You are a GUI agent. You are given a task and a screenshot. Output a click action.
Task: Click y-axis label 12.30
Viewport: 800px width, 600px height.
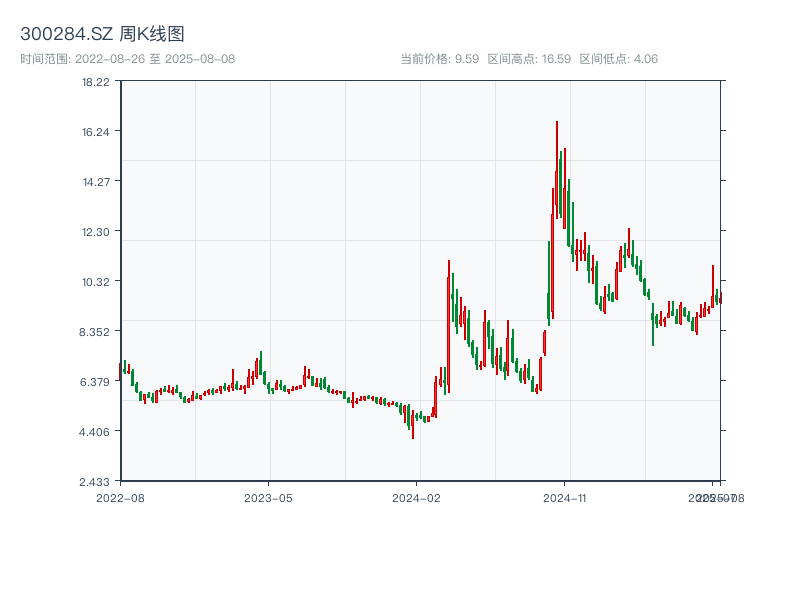[x=95, y=232]
